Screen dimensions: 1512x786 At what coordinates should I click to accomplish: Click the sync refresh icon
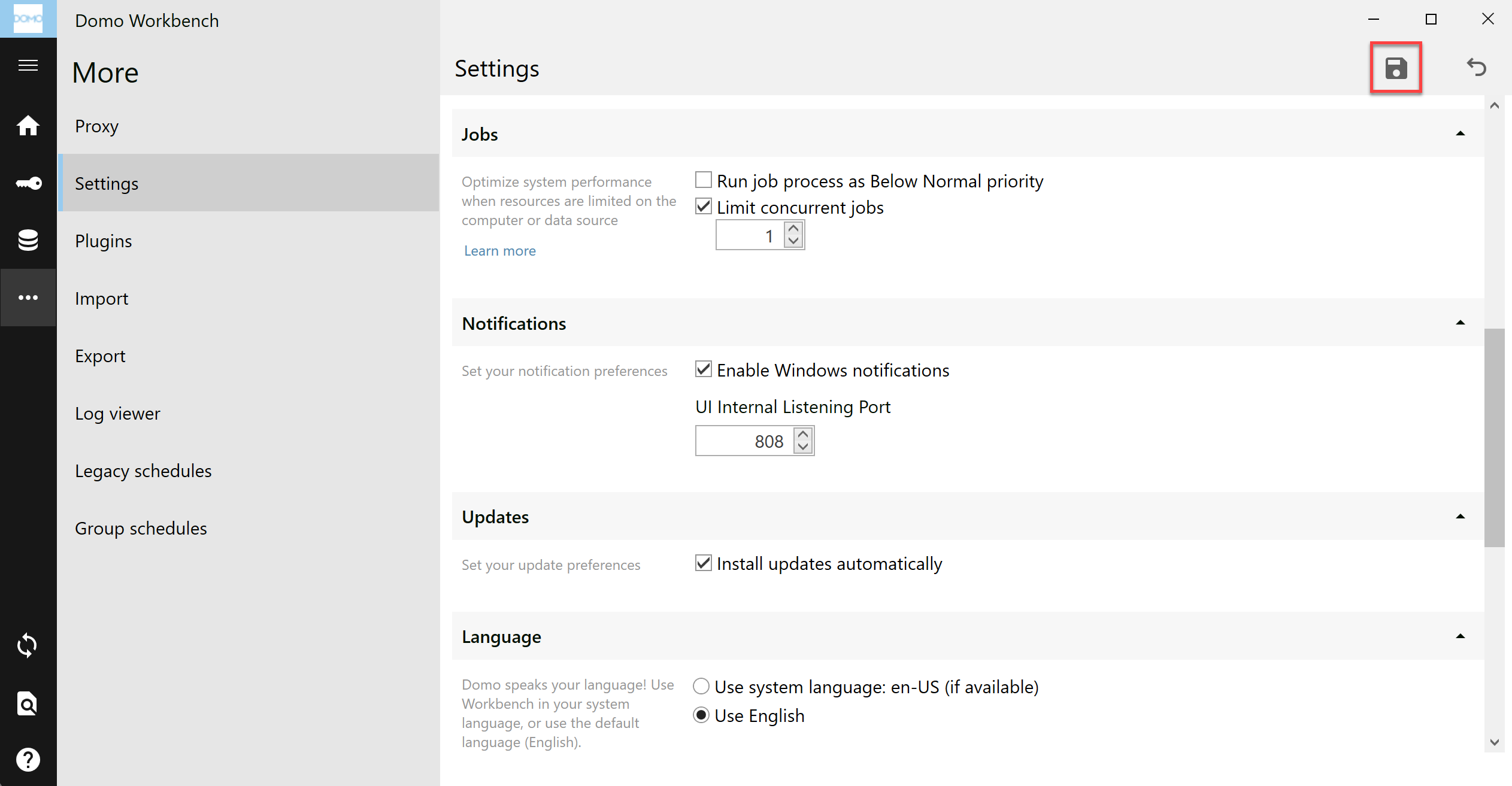28,645
